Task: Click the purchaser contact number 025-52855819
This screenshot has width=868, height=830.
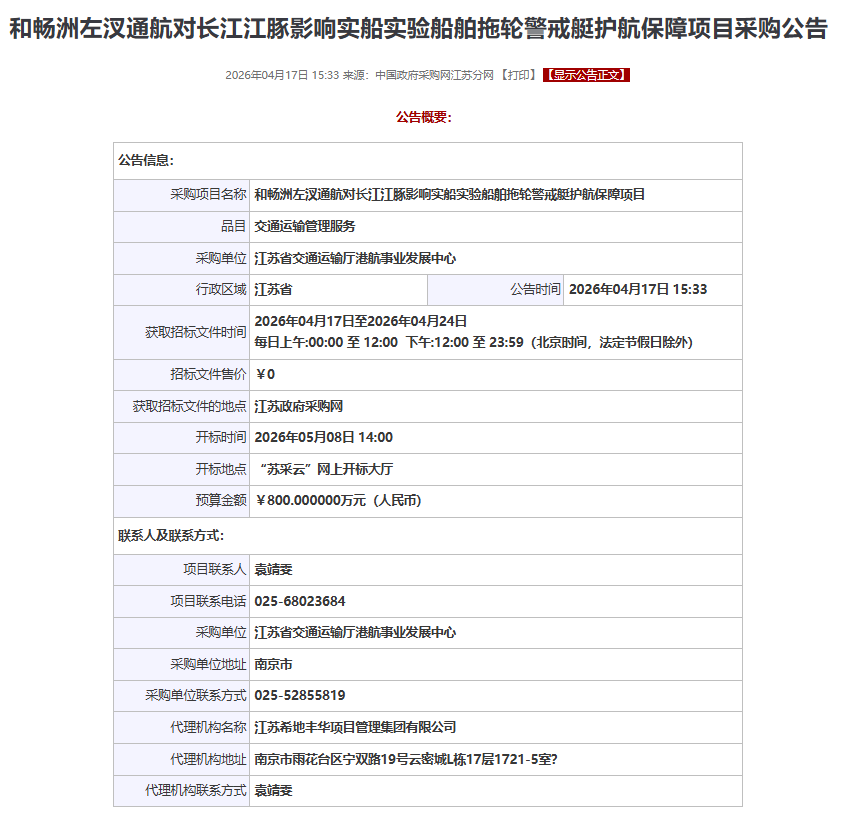Action: 300,696
